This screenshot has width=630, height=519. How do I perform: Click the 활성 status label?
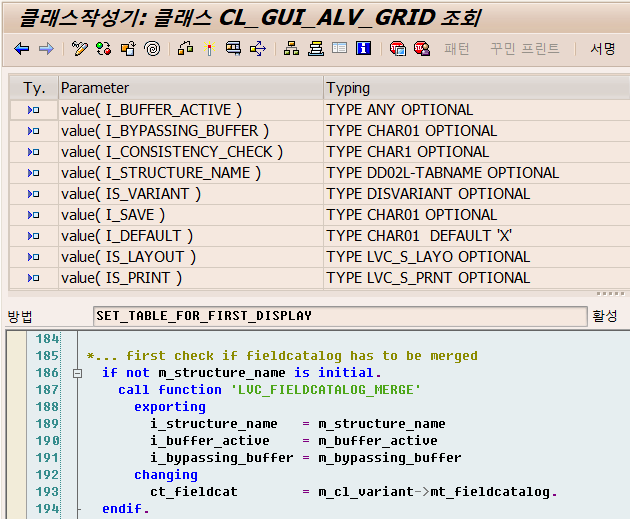tap(604, 316)
